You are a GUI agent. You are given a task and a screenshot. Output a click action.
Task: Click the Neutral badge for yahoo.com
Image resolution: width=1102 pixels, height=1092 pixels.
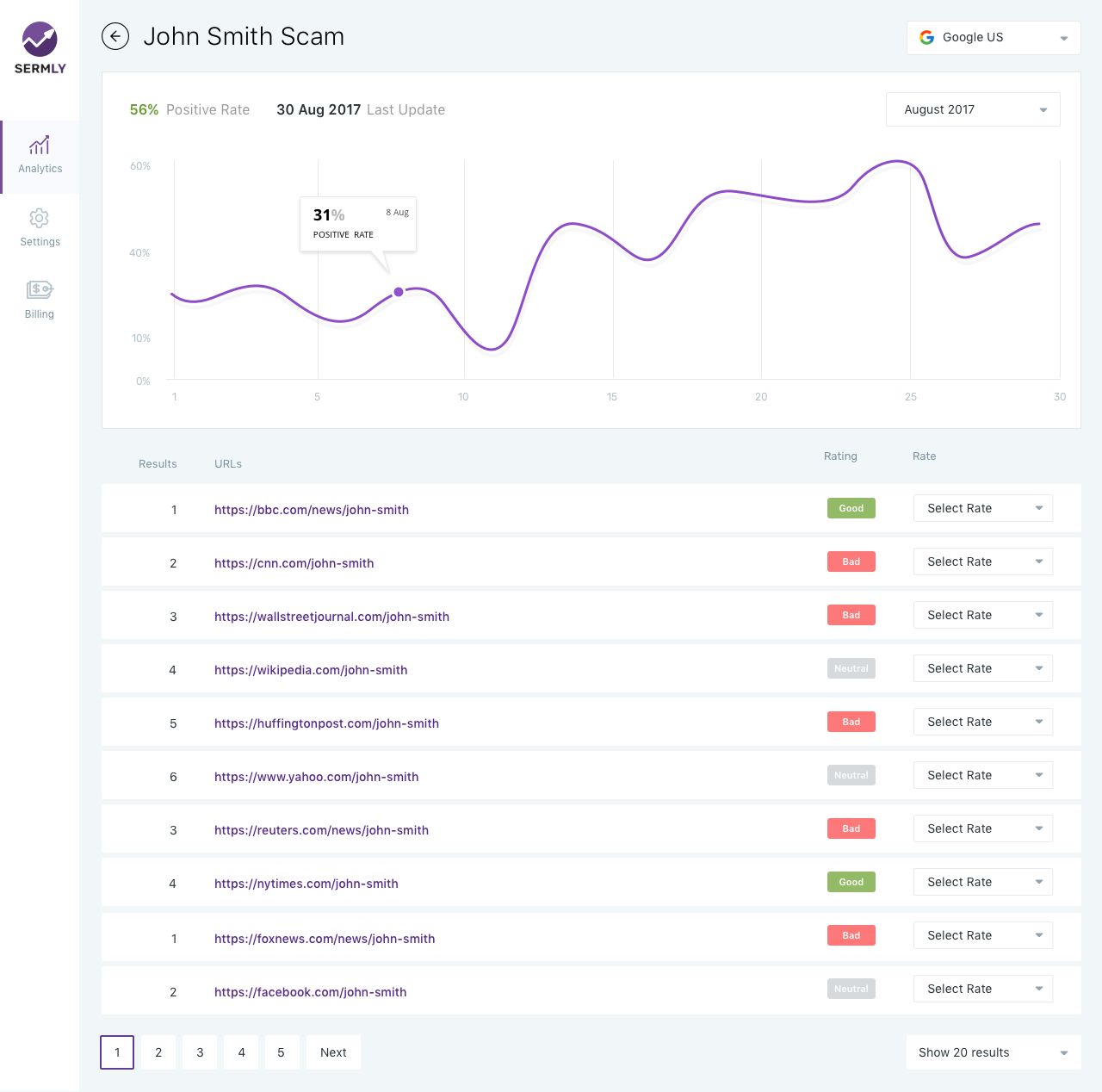click(851, 775)
